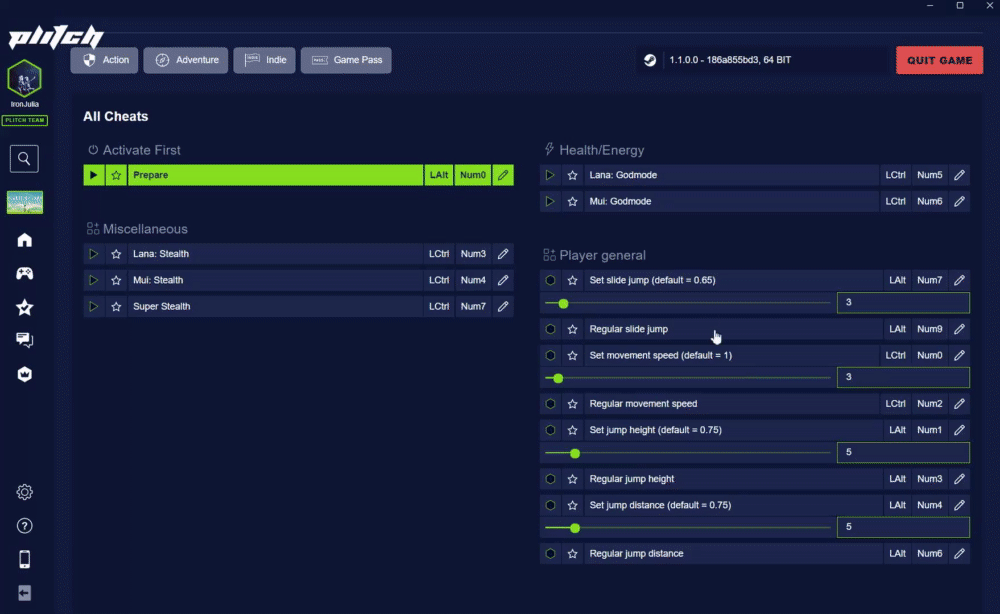Click Num0 hotkey of Prepare cheat

pos(473,175)
